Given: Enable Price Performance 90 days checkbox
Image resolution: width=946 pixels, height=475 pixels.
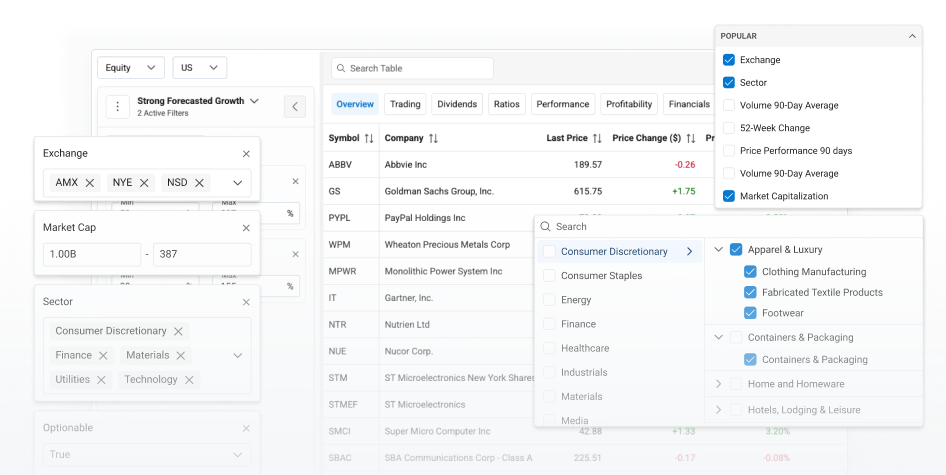Looking at the screenshot, I should tap(729, 151).
